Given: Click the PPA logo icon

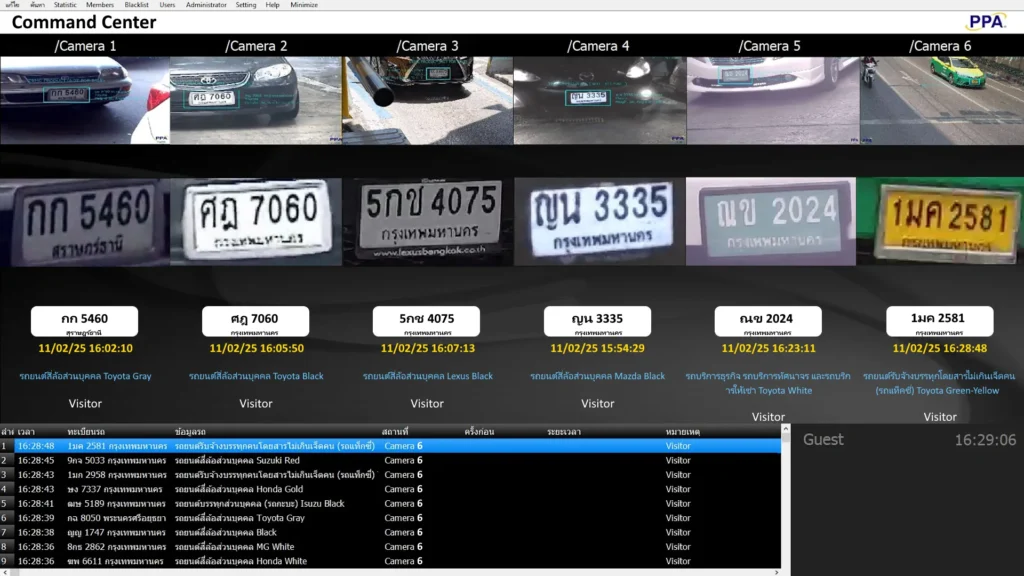Looking at the screenshot, I should click(x=986, y=22).
